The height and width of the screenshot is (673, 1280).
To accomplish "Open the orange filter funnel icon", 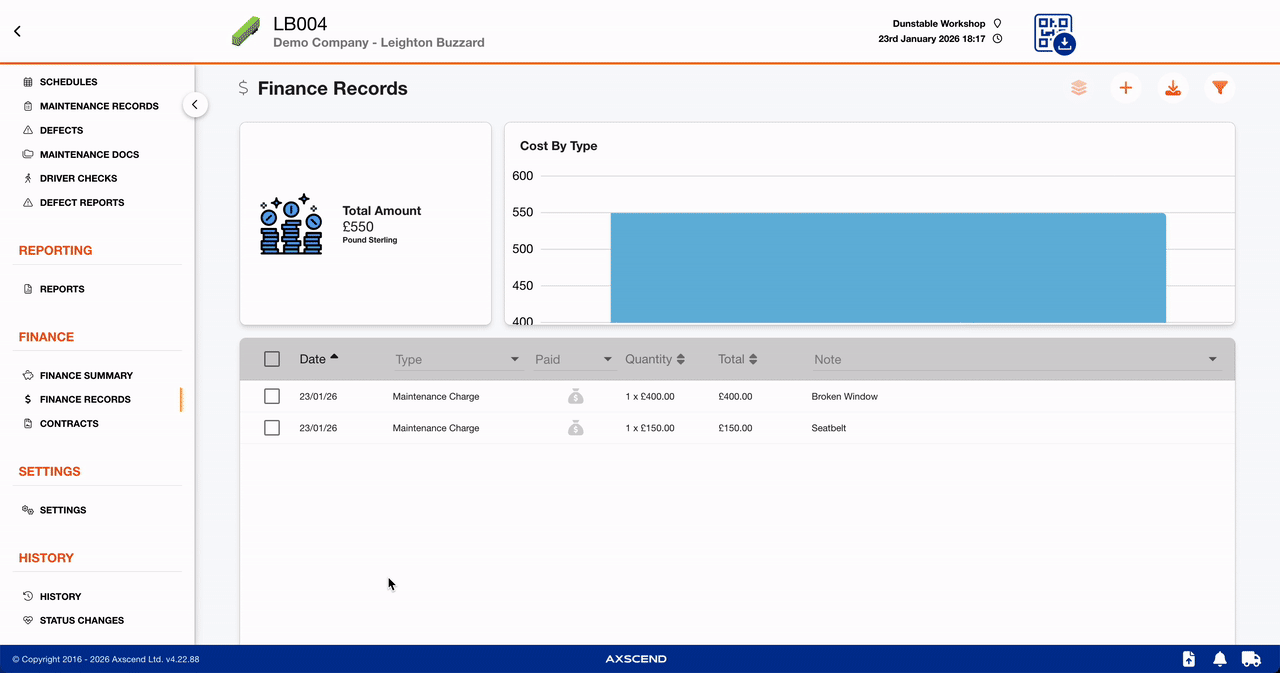I will tap(1219, 88).
